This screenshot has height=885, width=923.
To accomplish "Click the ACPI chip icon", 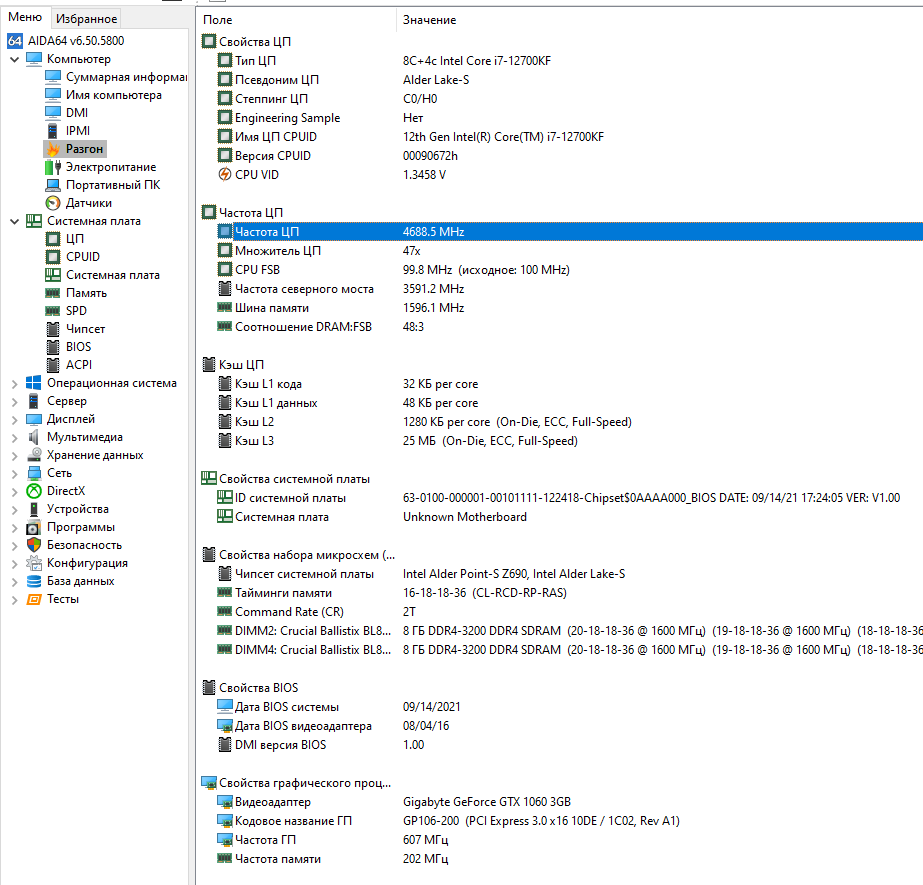I will point(53,365).
